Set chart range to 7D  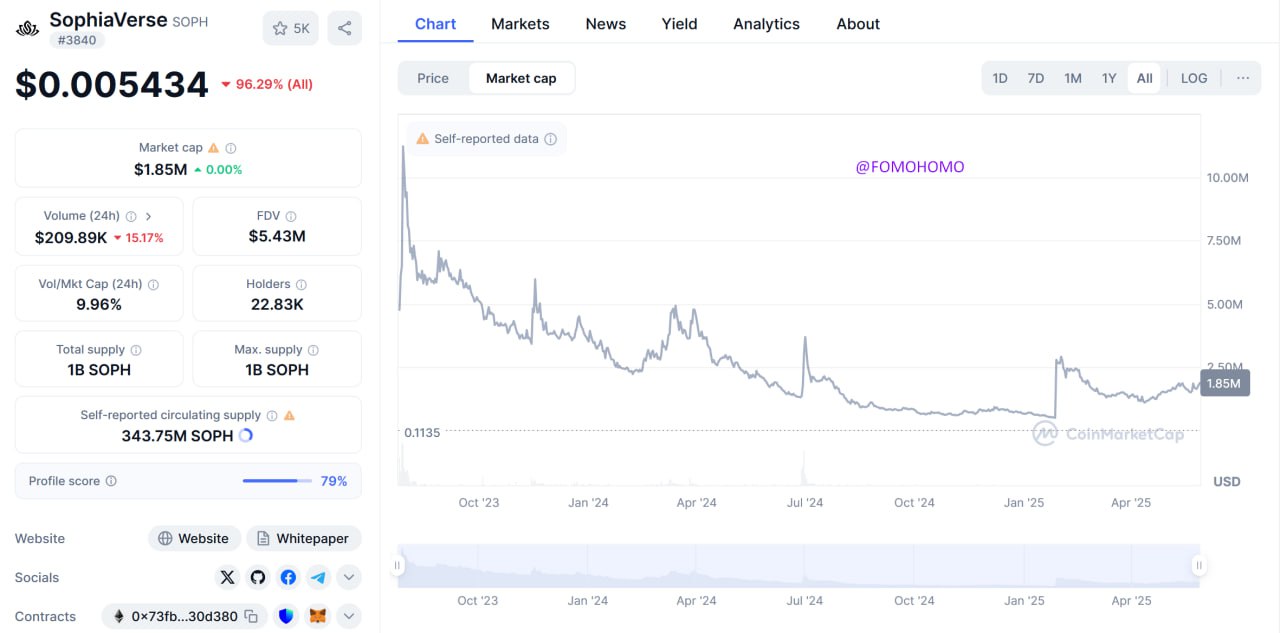[x=1036, y=78]
